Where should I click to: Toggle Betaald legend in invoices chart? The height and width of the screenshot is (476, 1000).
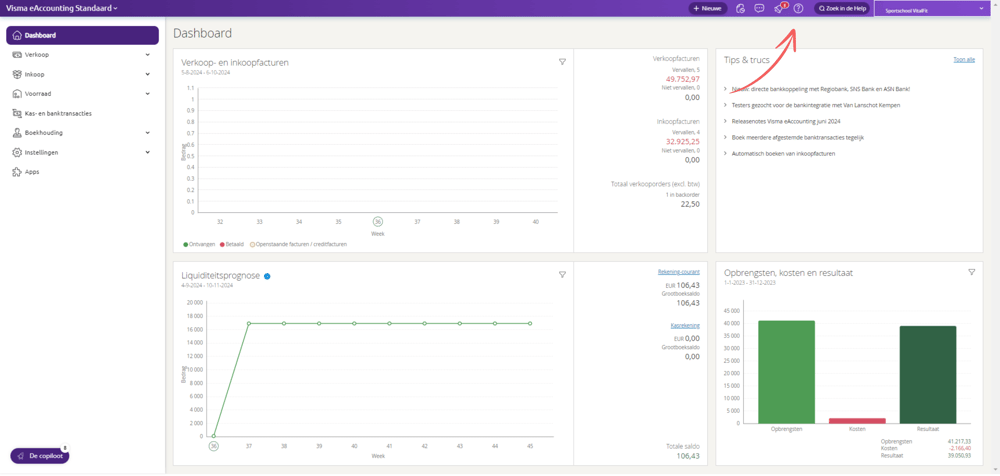232,244
